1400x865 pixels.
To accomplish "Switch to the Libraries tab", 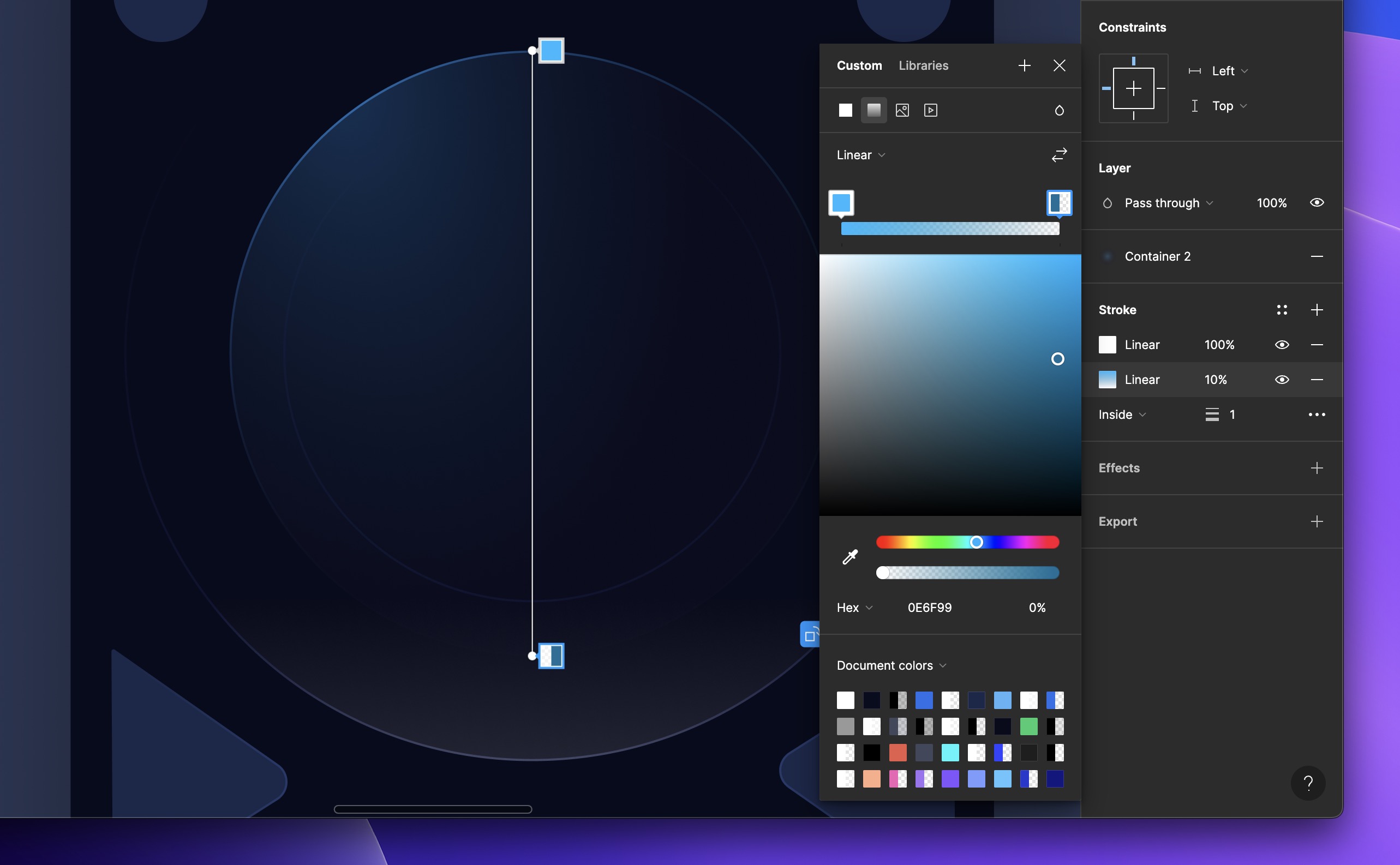I will point(923,65).
